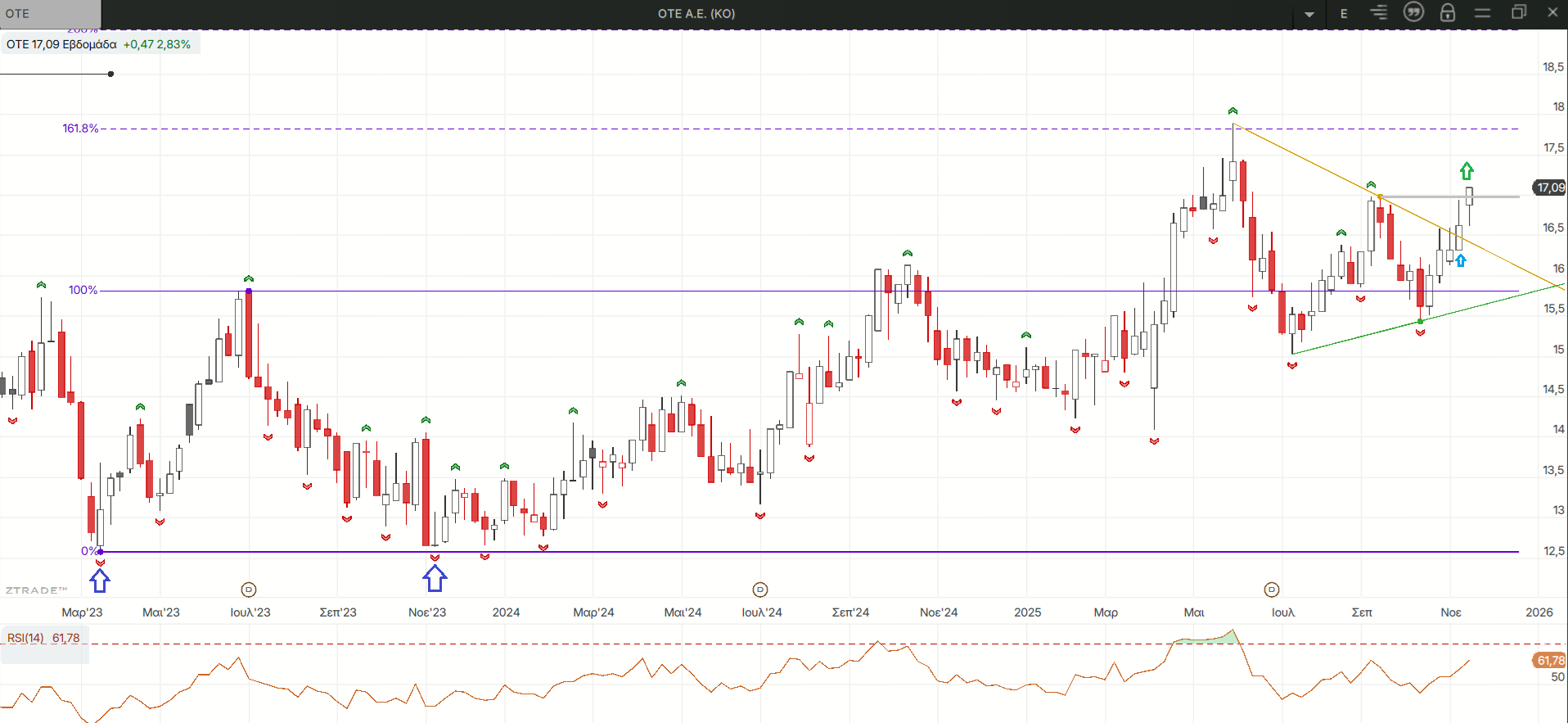Click the OTE 17,09 Εβδομάδα legend
Image resolution: width=1568 pixels, height=723 pixels.
coord(98,44)
